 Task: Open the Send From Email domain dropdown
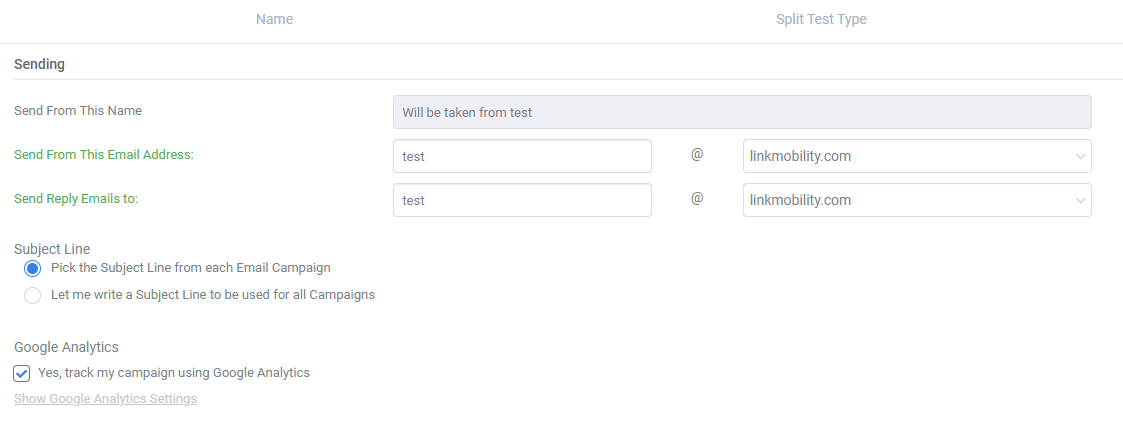[x=917, y=156]
